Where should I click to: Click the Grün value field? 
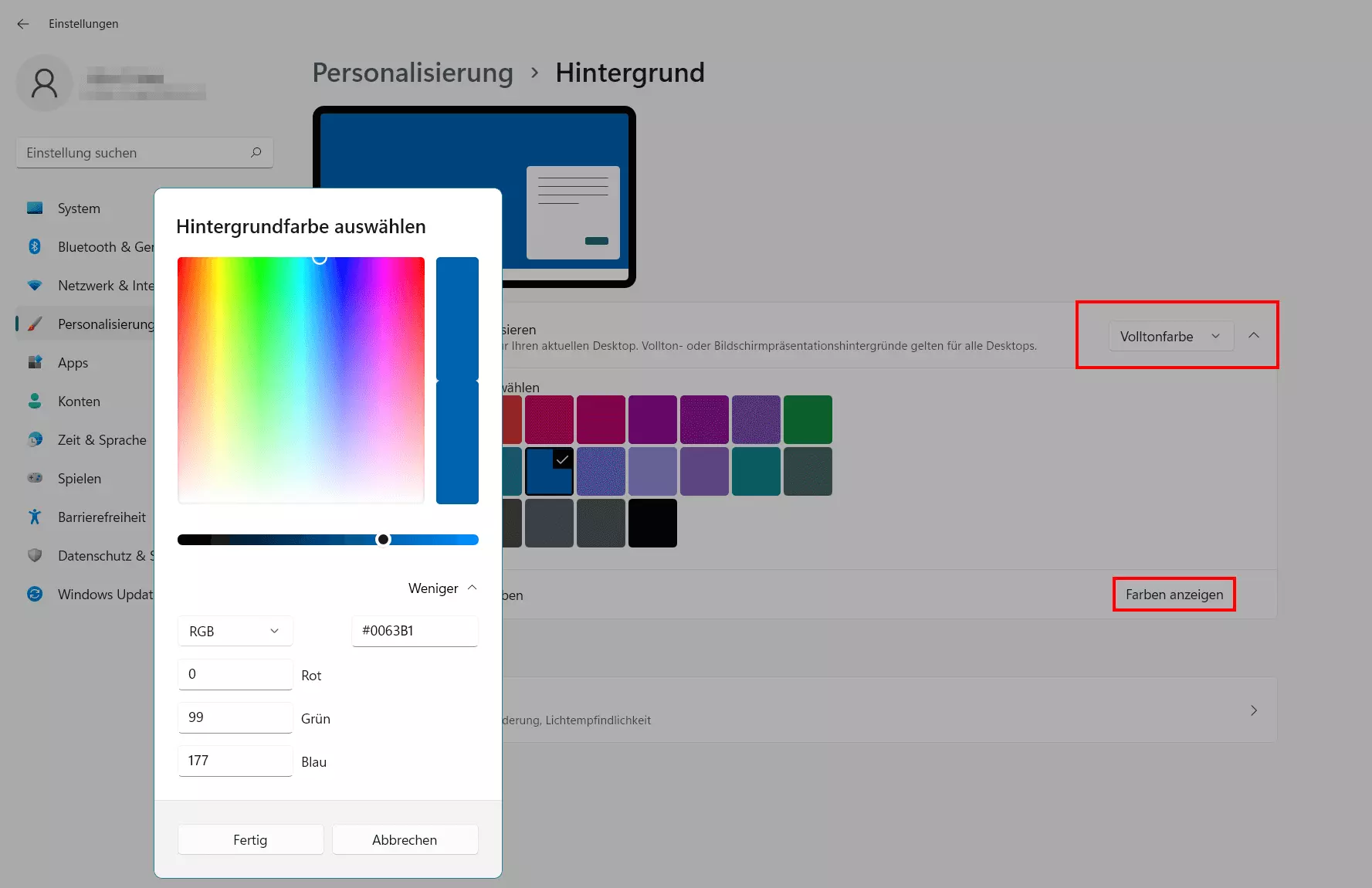[x=235, y=717]
